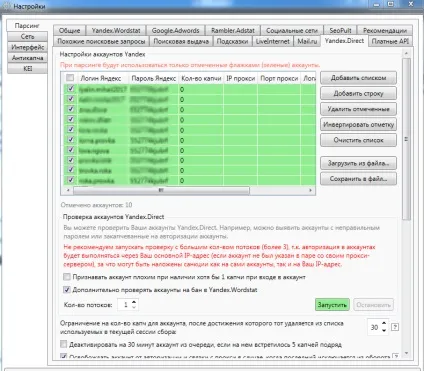Screen dimensions: 424x371
Task: Open the Поисковая выдача tab
Action: (181, 41)
